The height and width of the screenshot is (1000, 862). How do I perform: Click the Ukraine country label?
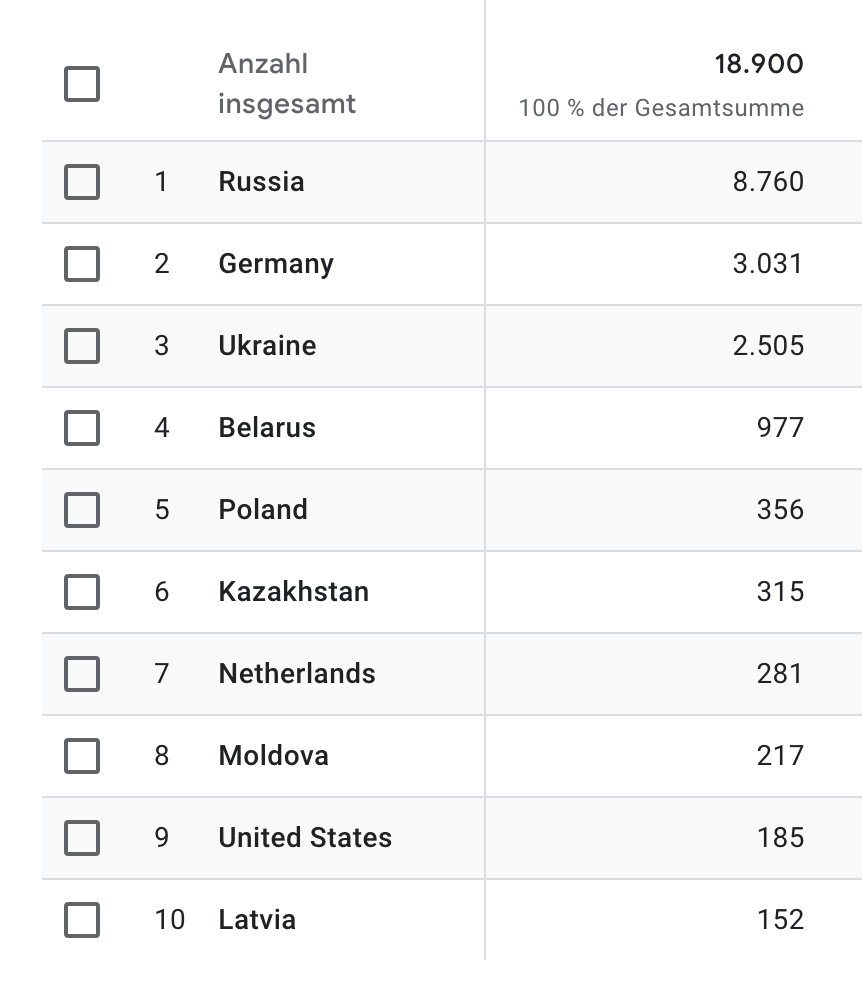click(x=267, y=346)
